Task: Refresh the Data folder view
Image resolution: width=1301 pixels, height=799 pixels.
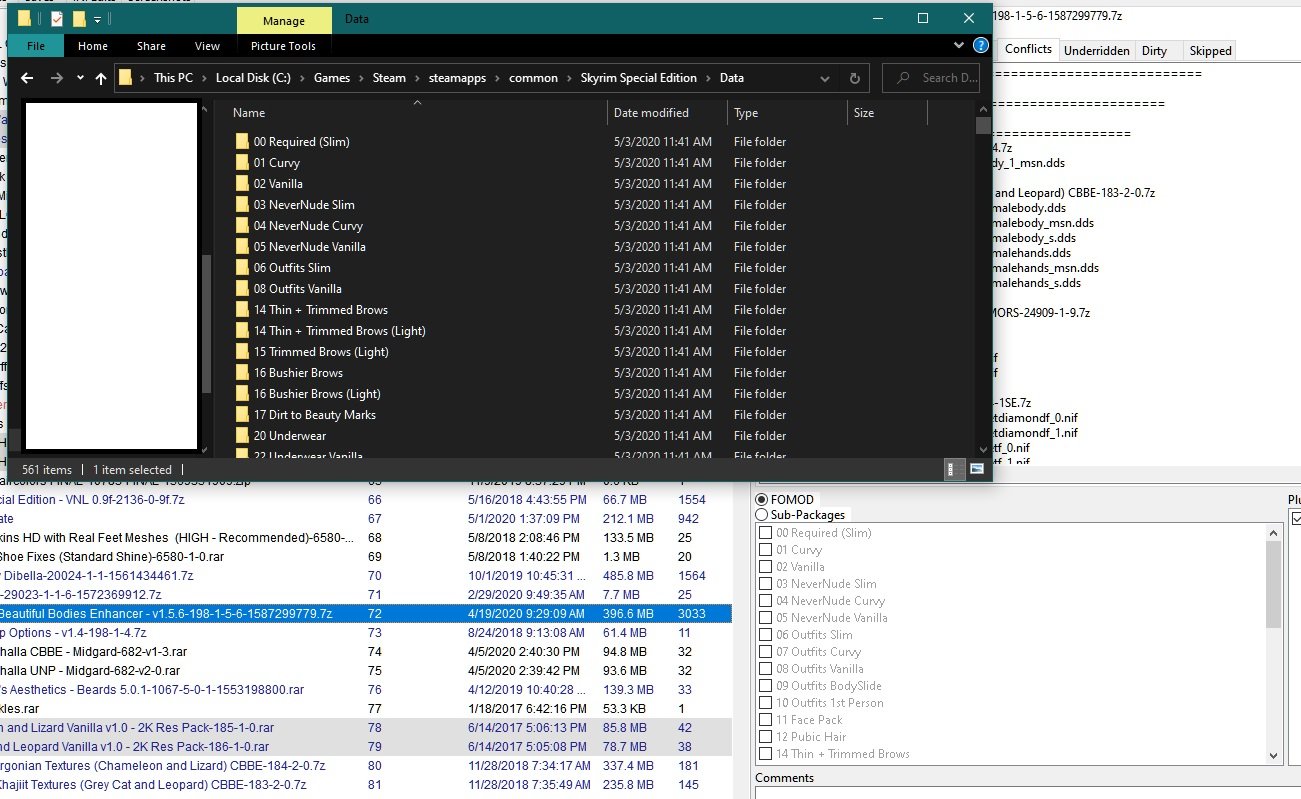Action: [x=854, y=78]
